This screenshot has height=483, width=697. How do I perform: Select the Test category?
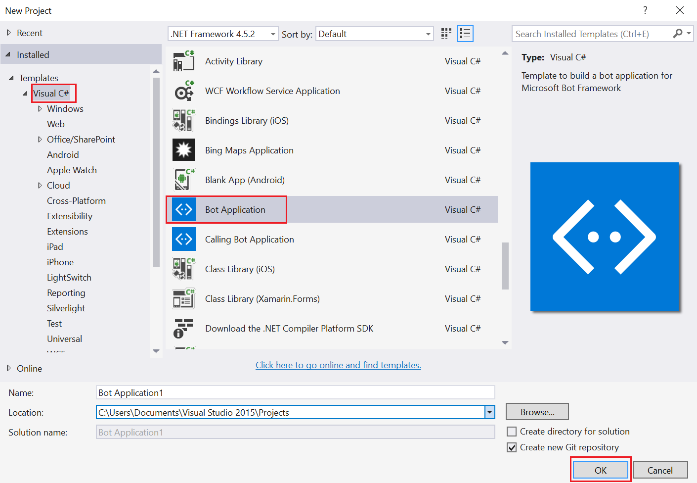click(x=55, y=323)
